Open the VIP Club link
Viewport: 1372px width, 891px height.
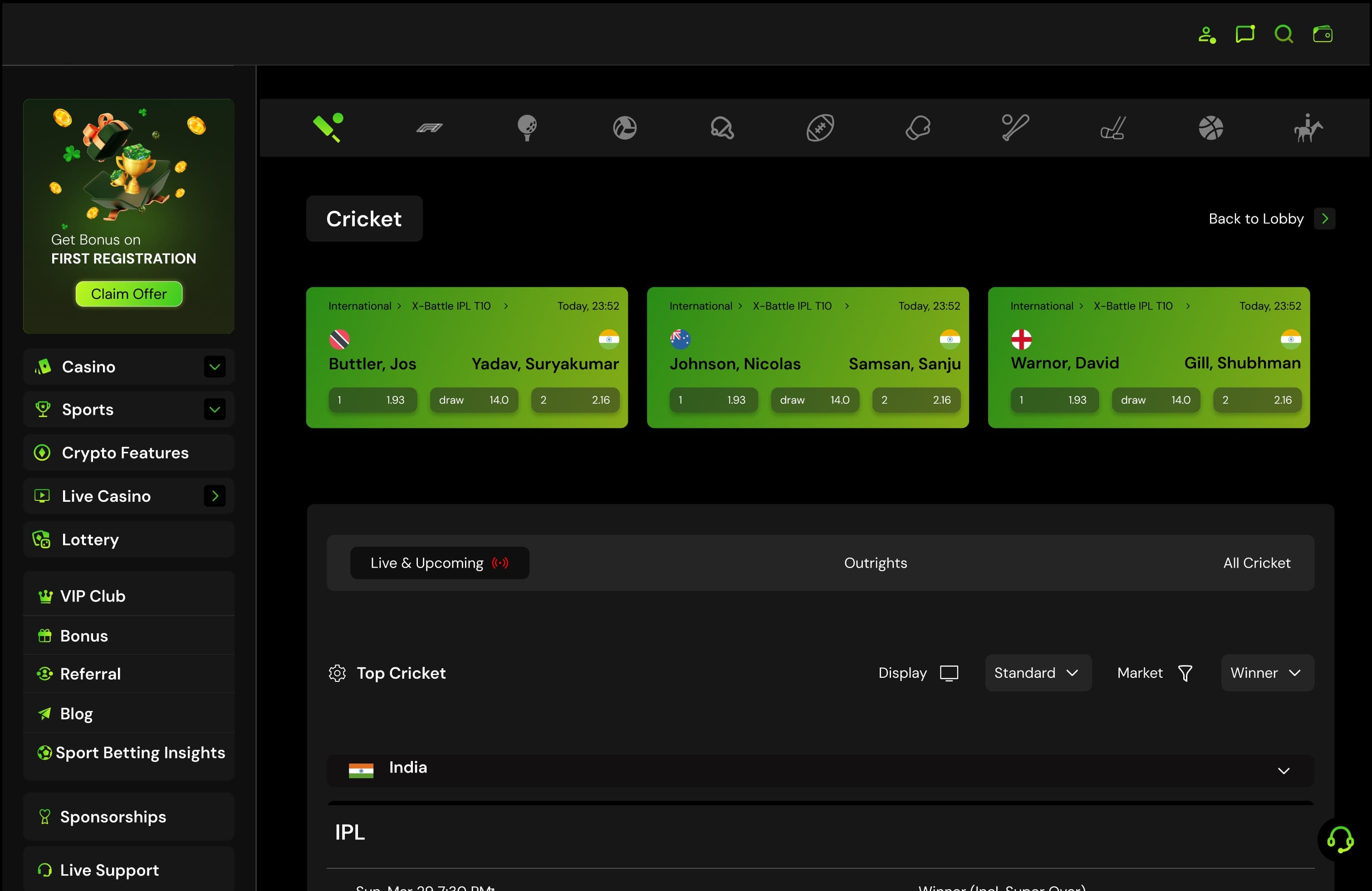128,596
